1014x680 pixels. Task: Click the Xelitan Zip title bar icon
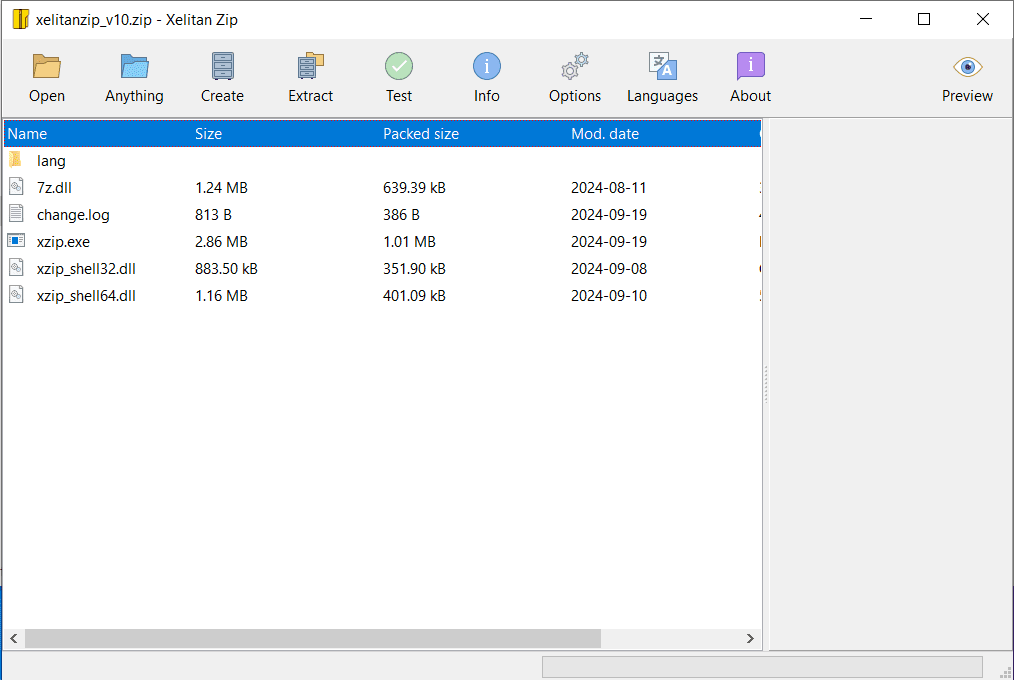(x=21, y=19)
